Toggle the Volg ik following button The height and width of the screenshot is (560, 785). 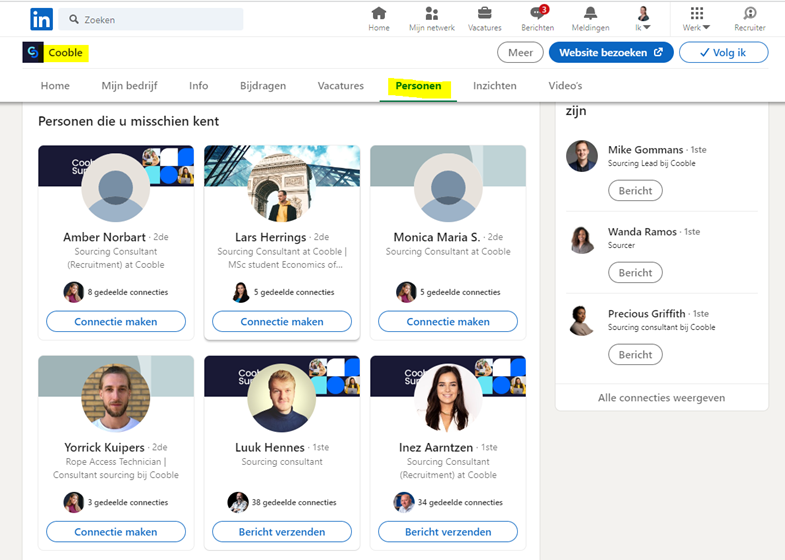tap(723, 53)
